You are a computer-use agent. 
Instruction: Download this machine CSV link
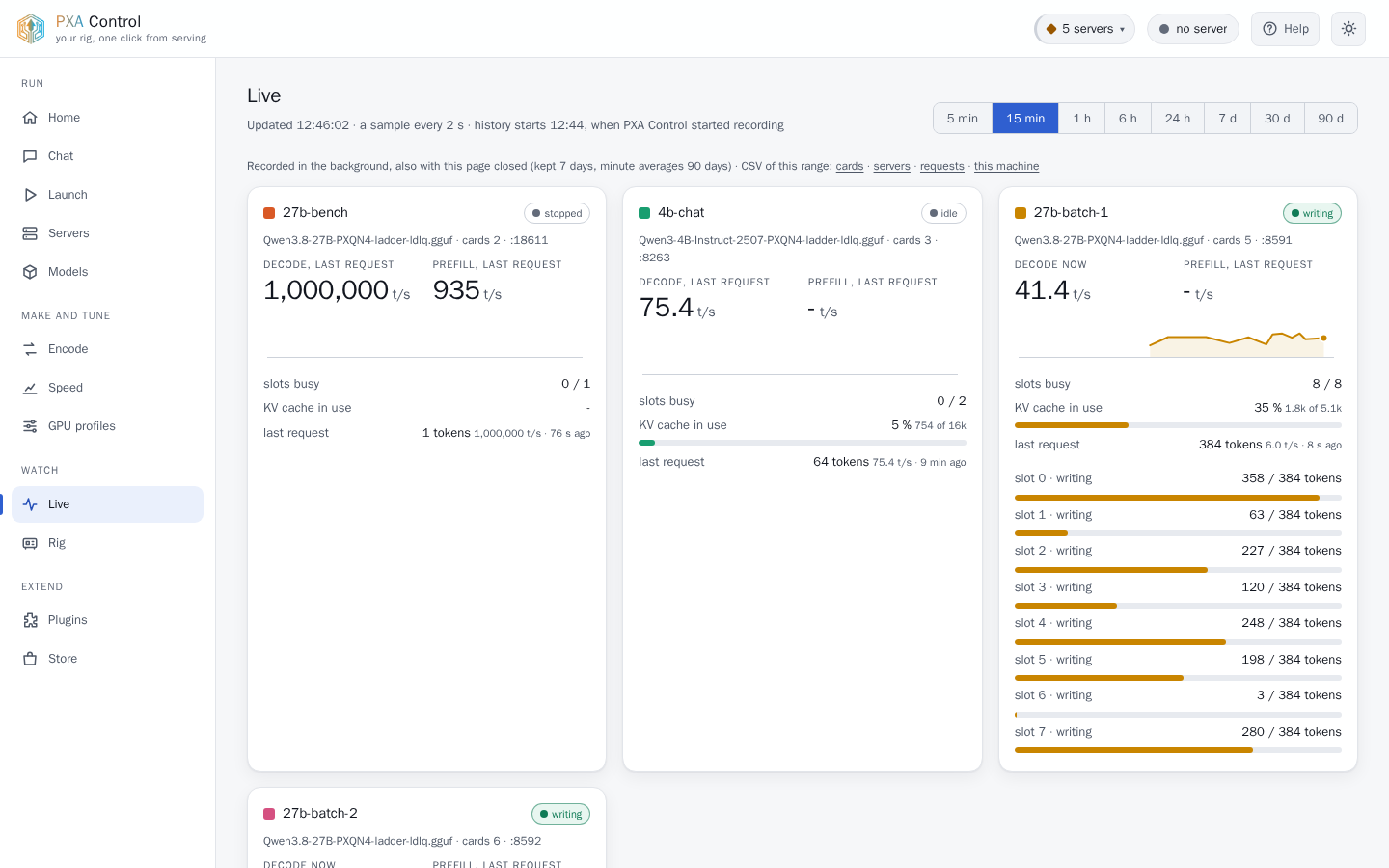click(1006, 166)
